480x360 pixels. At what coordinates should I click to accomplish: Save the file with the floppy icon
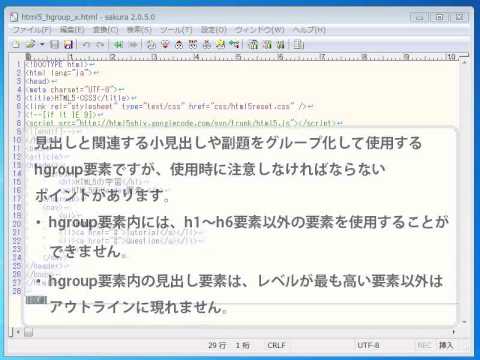coord(54,44)
